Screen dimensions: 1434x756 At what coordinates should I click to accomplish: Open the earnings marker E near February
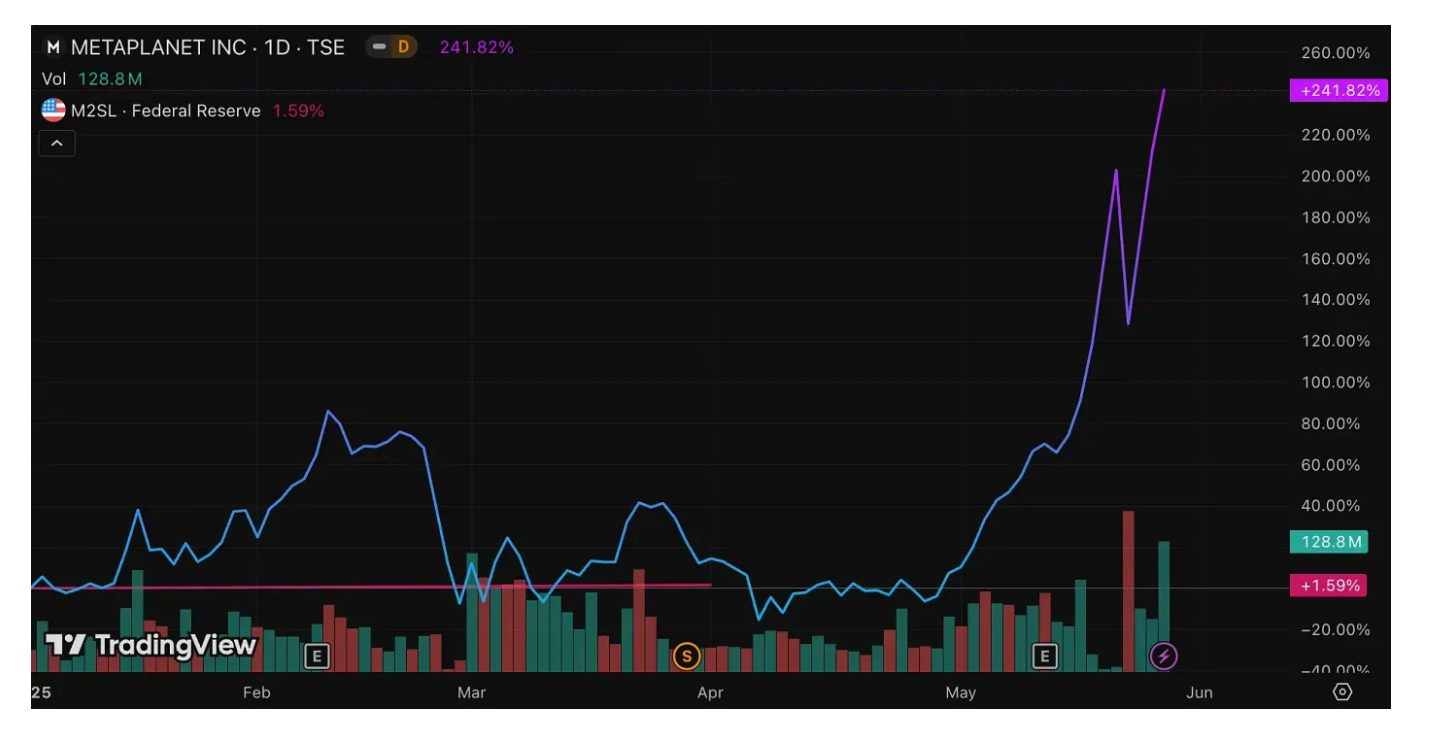tap(317, 656)
